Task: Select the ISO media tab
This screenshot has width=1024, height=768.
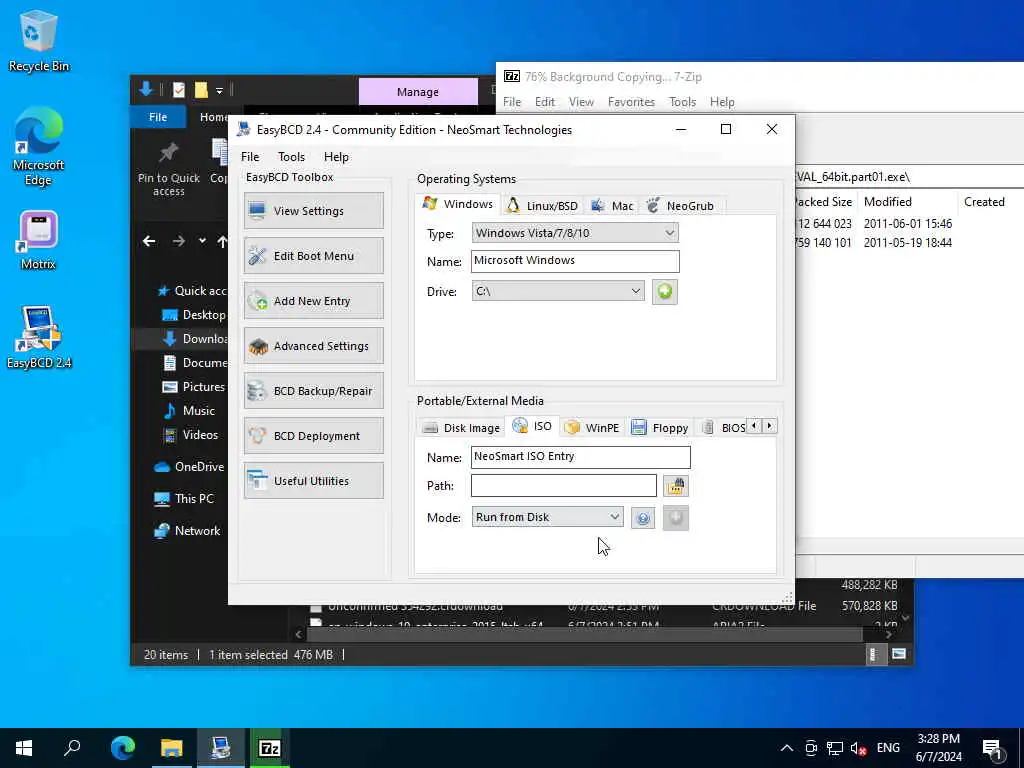Action: click(532, 426)
